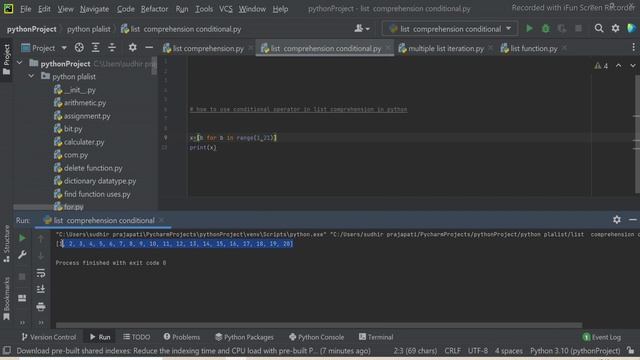
Task: Click 4 spaces indent setting
Action: [509, 351]
